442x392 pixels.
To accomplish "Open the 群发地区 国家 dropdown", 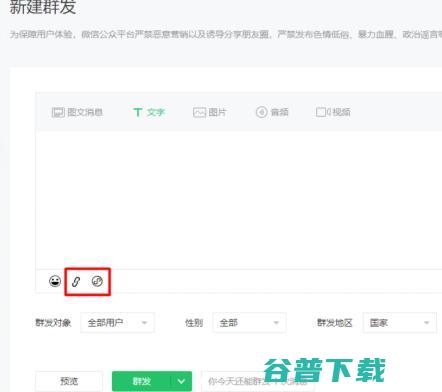I will coord(400,323).
